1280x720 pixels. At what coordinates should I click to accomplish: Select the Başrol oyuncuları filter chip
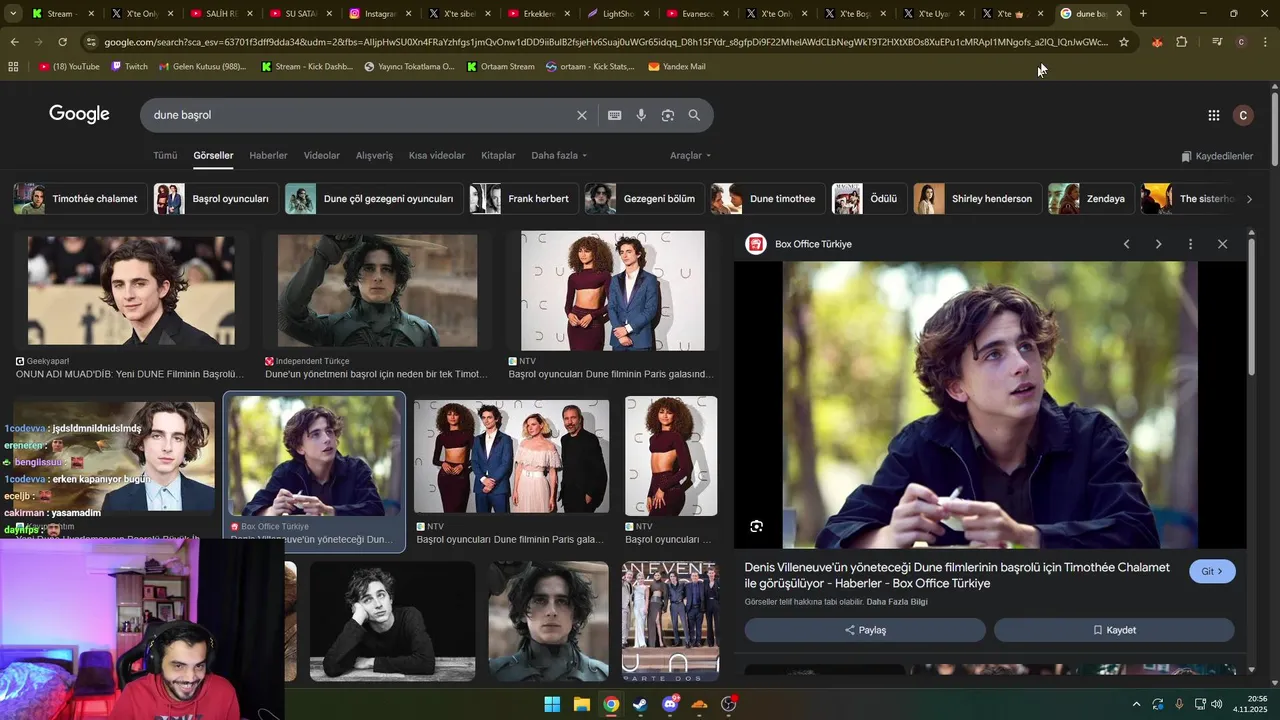pyautogui.click(x=215, y=199)
